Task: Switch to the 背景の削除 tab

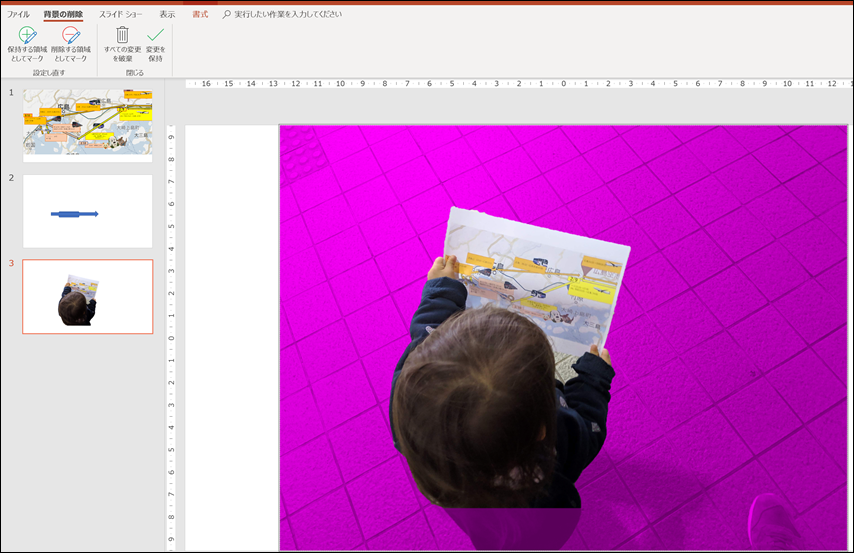Action: pyautogui.click(x=63, y=14)
